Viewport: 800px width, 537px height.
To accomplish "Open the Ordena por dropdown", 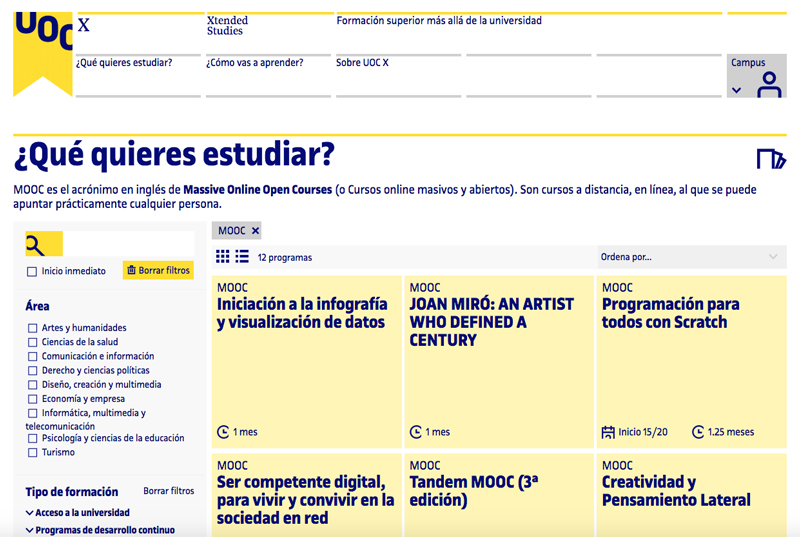I will (689, 257).
